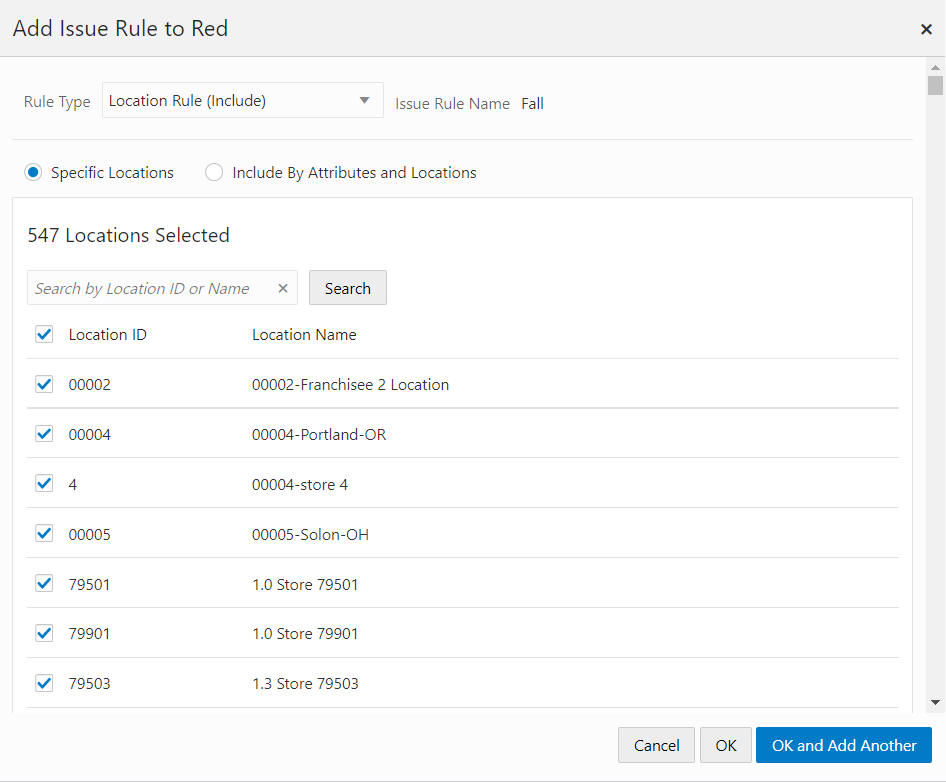Click the scrollbar down arrow

pyautogui.click(x=935, y=702)
